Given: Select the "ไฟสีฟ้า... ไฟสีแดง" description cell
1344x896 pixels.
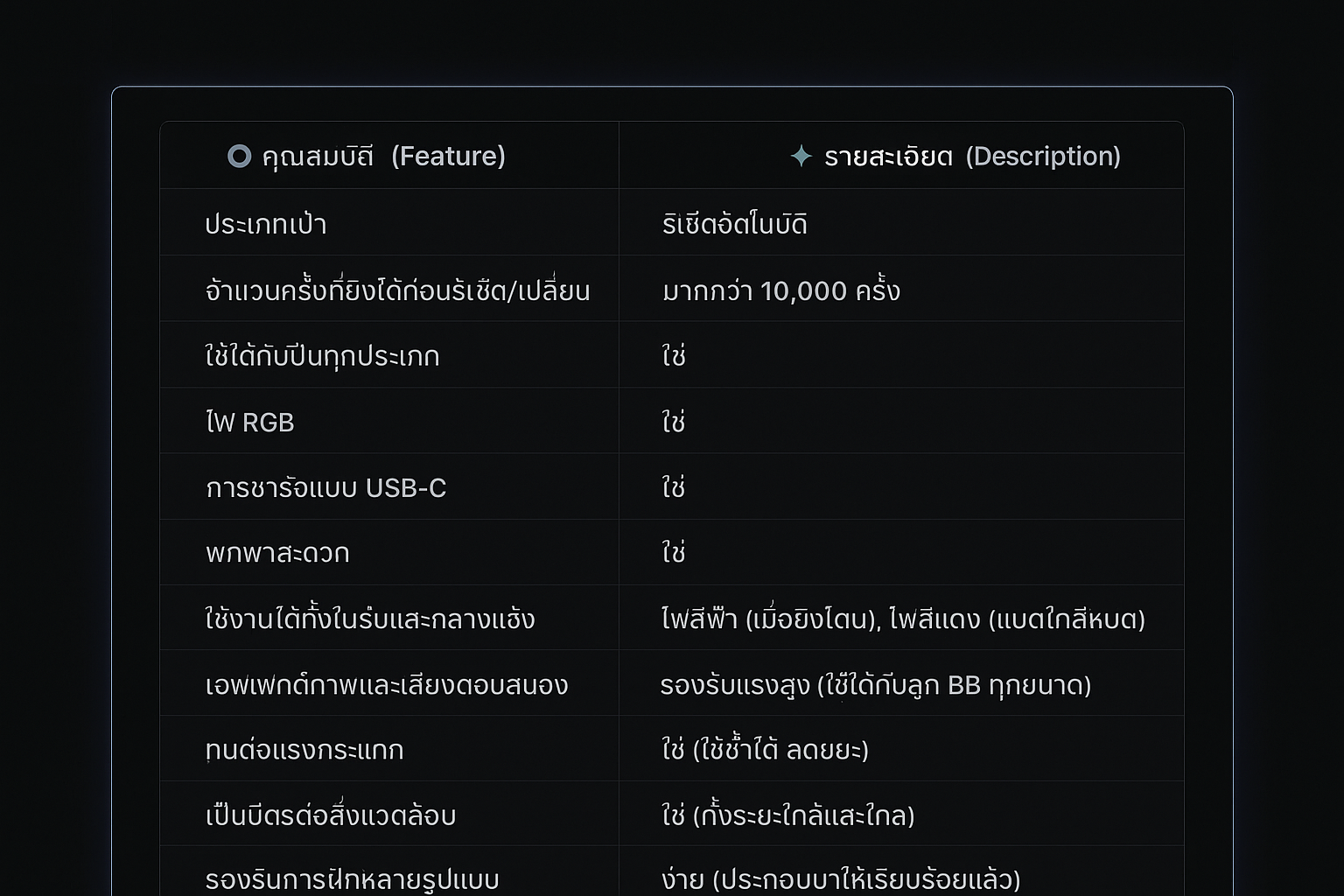Looking at the screenshot, I should point(903,619).
